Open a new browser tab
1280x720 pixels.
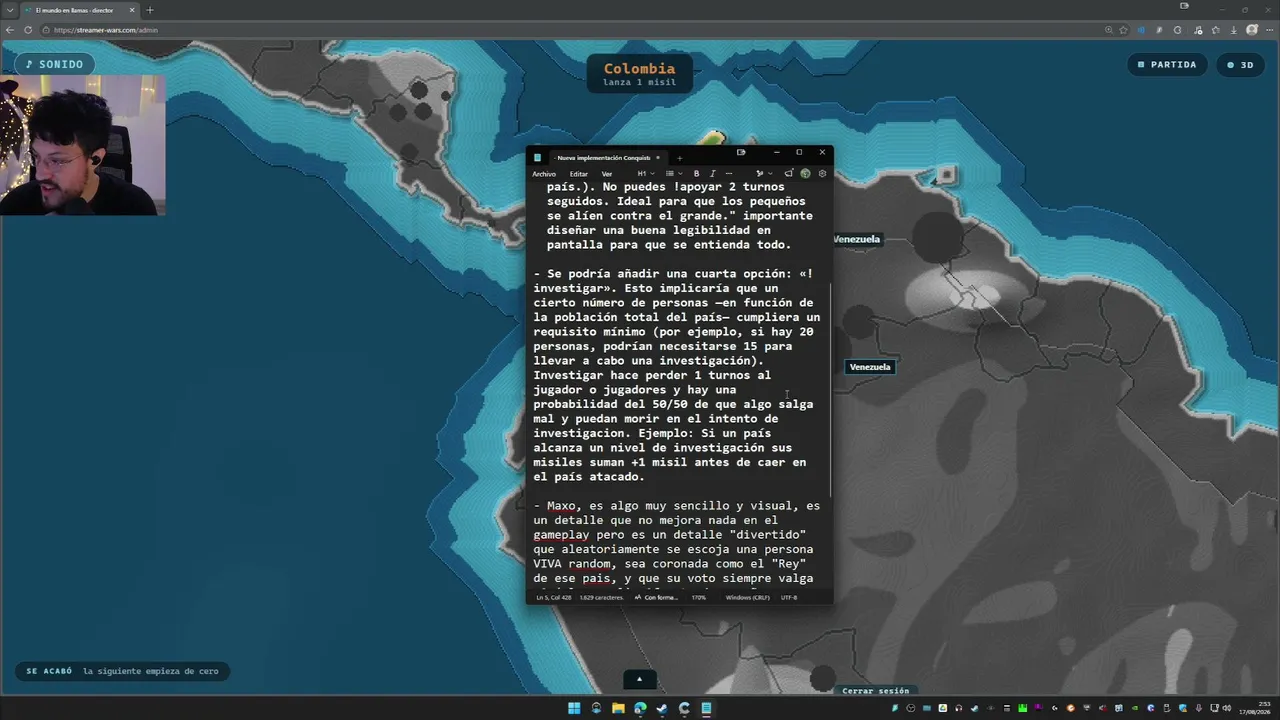coord(150,10)
